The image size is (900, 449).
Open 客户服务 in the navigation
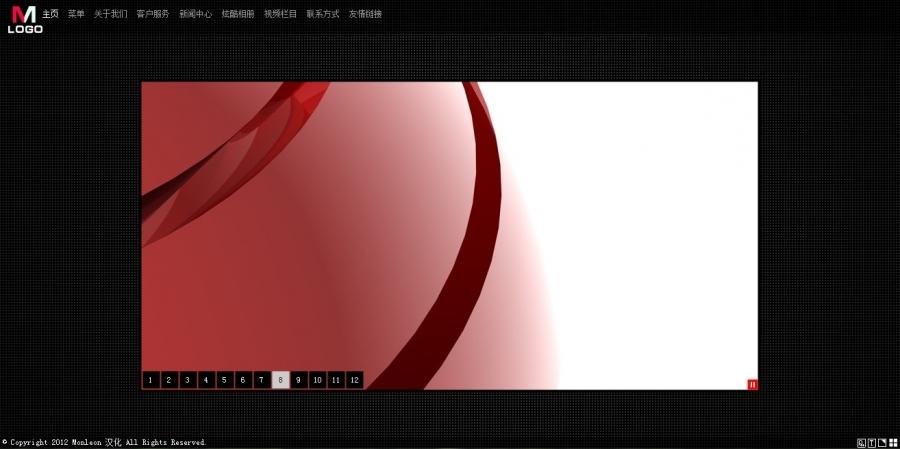(153, 14)
